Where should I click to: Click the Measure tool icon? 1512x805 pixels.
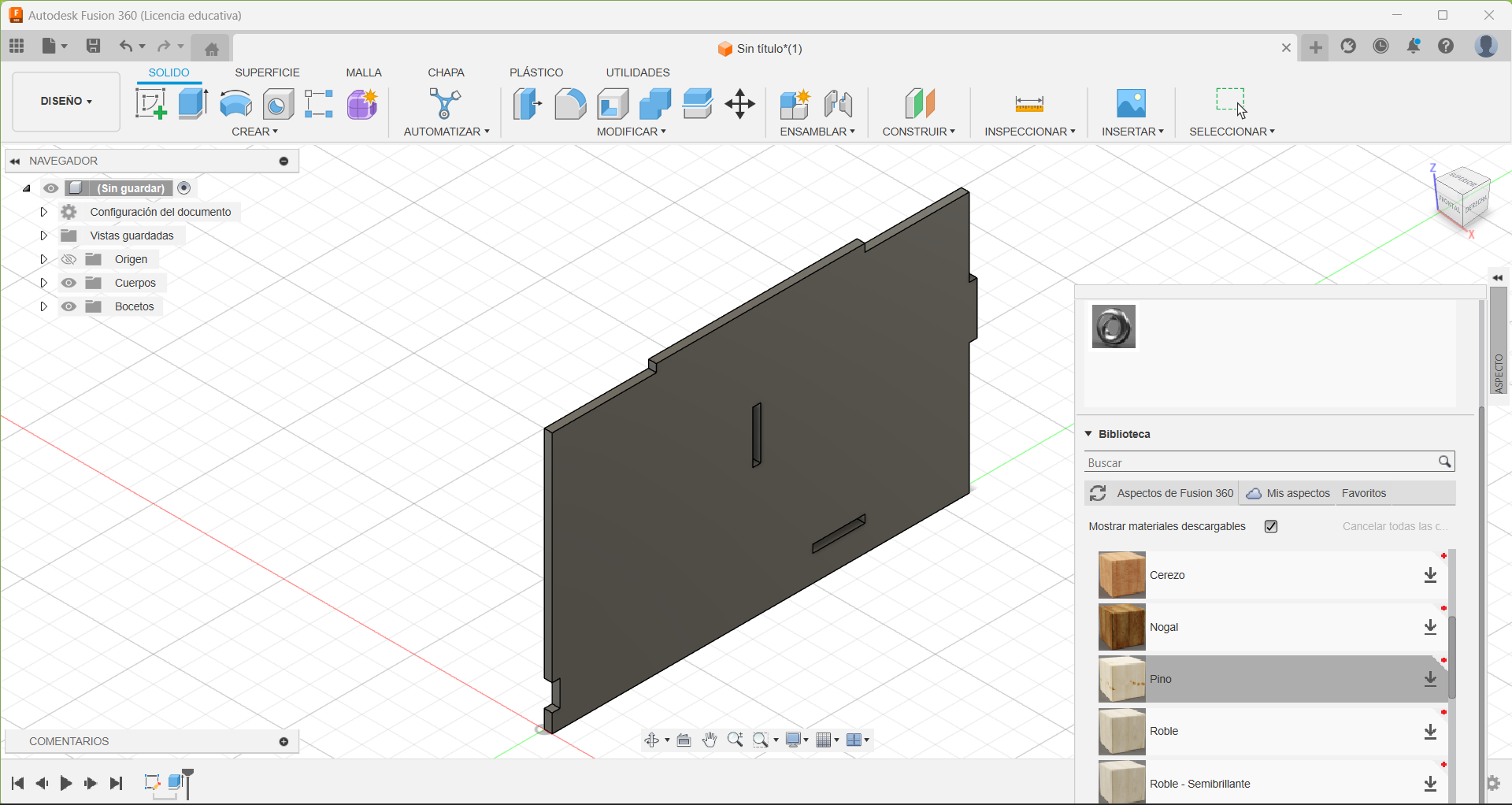[1029, 104]
